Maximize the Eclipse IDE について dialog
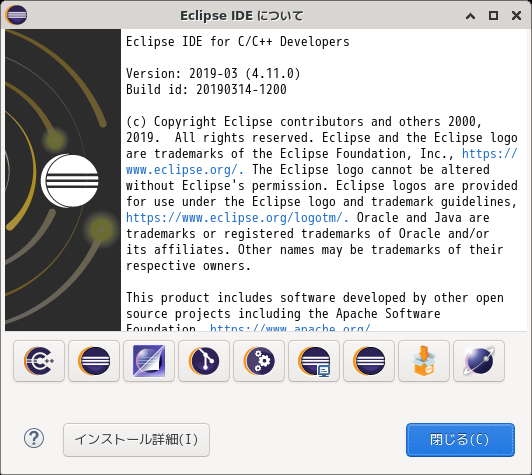This screenshot has height=475, width=532. click(x=493, y=16)
